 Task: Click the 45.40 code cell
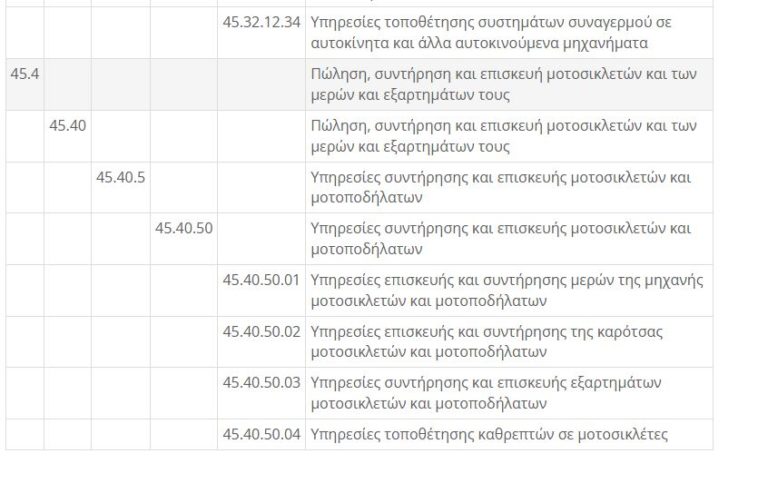[67, 126]
